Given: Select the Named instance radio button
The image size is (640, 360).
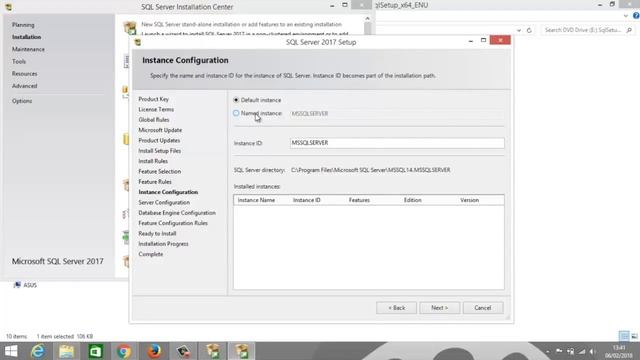Looking at the screenshot, I should (x=236, y=113).
